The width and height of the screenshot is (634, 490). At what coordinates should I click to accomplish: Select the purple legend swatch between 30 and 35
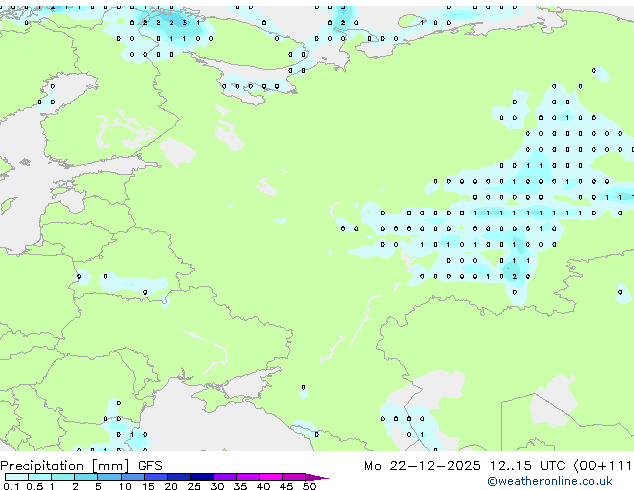click(225, 477)
